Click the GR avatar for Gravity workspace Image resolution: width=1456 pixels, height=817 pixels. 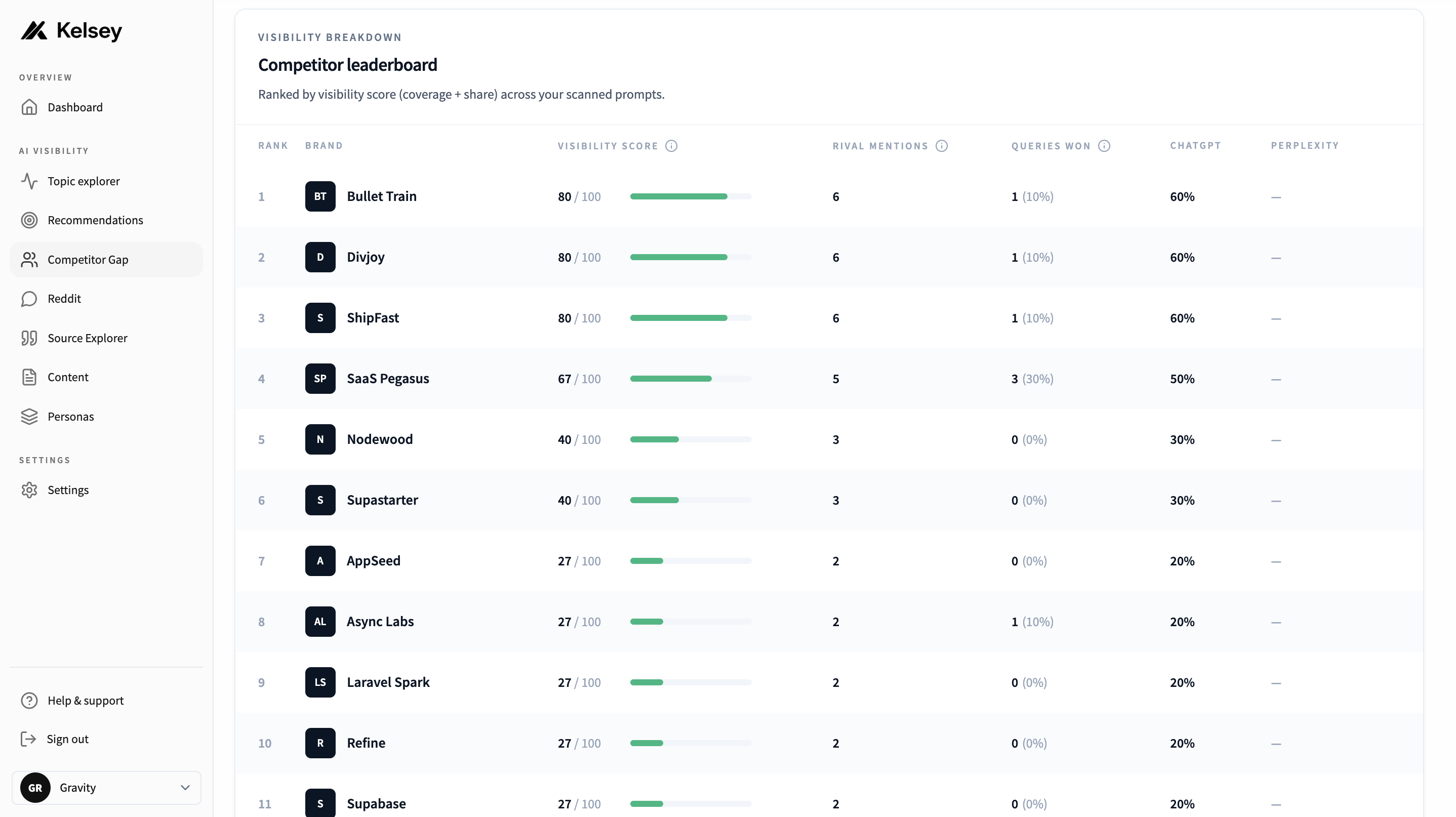[35, 788]
